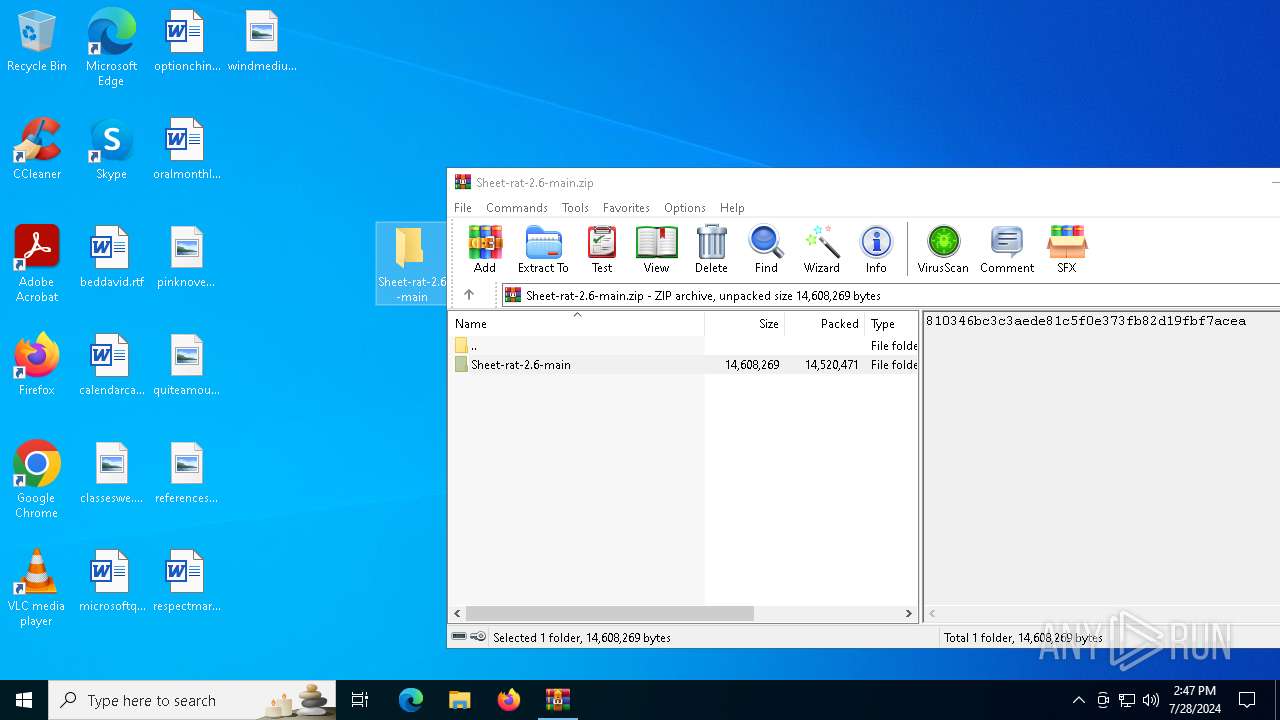
Task: Sort list by Size column header
Action: click(x=745, y=324)
